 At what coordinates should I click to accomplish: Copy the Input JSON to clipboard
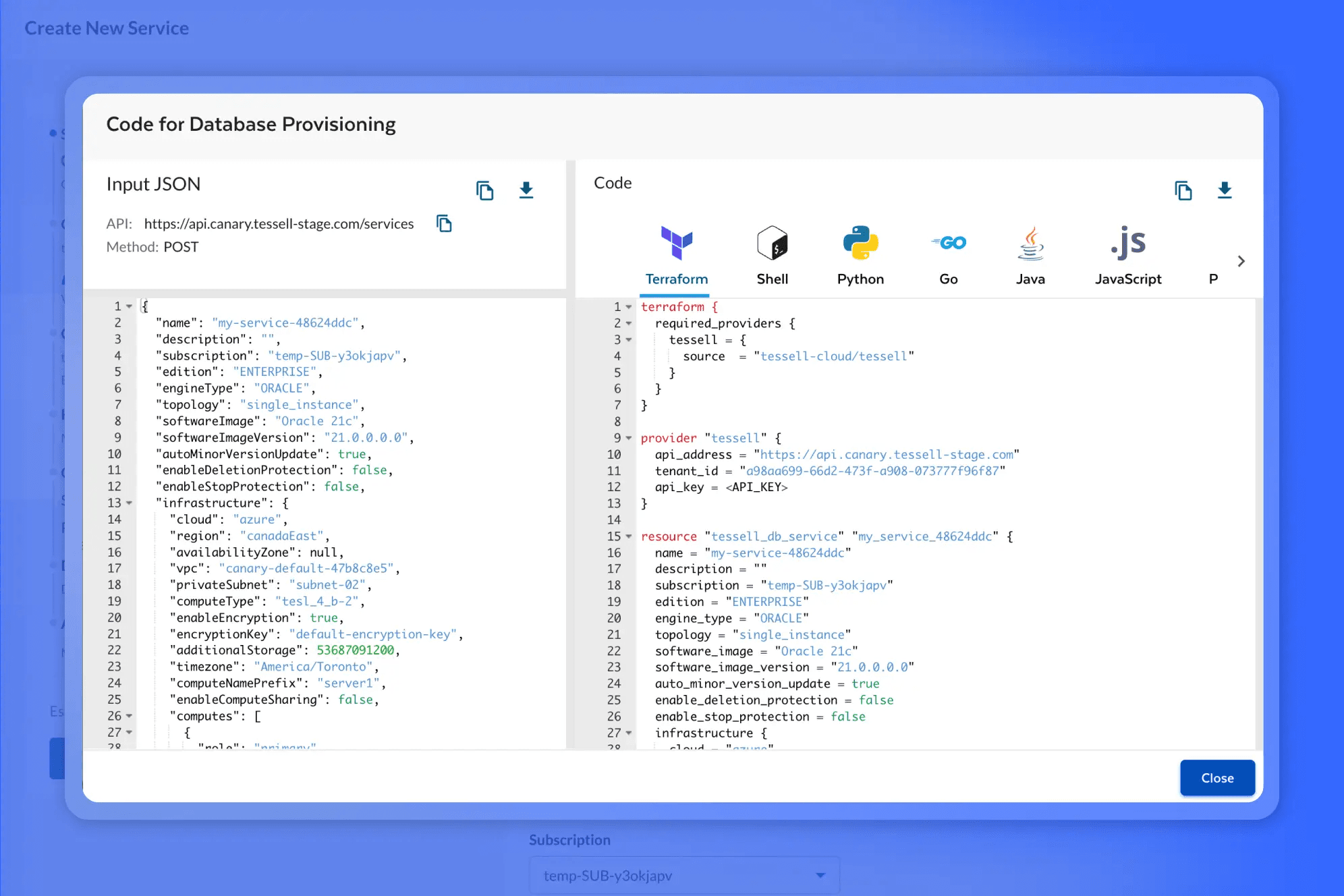click(484, 191)
